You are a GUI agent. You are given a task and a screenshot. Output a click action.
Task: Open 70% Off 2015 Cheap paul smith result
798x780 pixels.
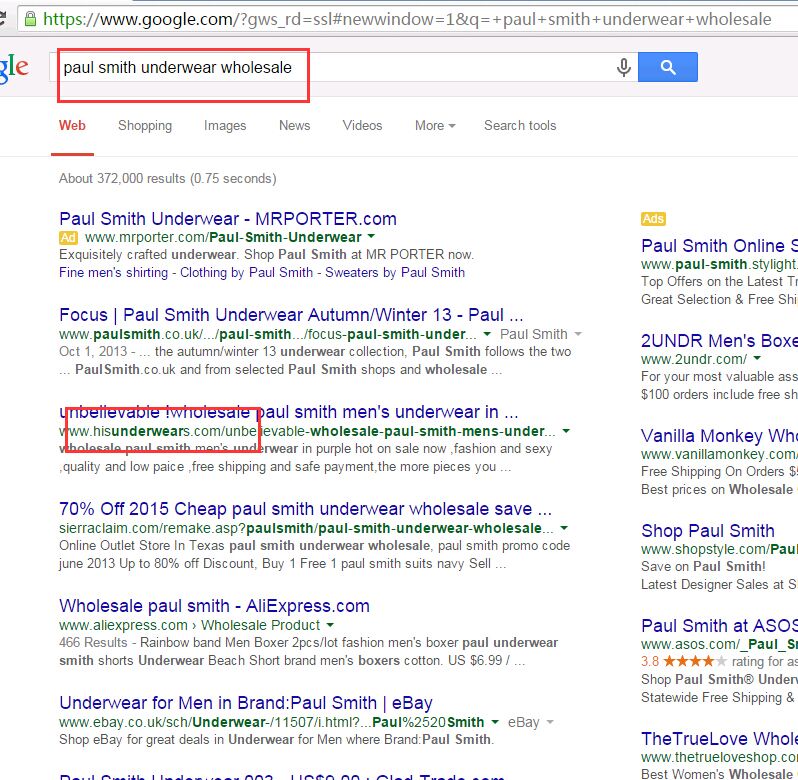pyautogui.click(x=305, y=509)
